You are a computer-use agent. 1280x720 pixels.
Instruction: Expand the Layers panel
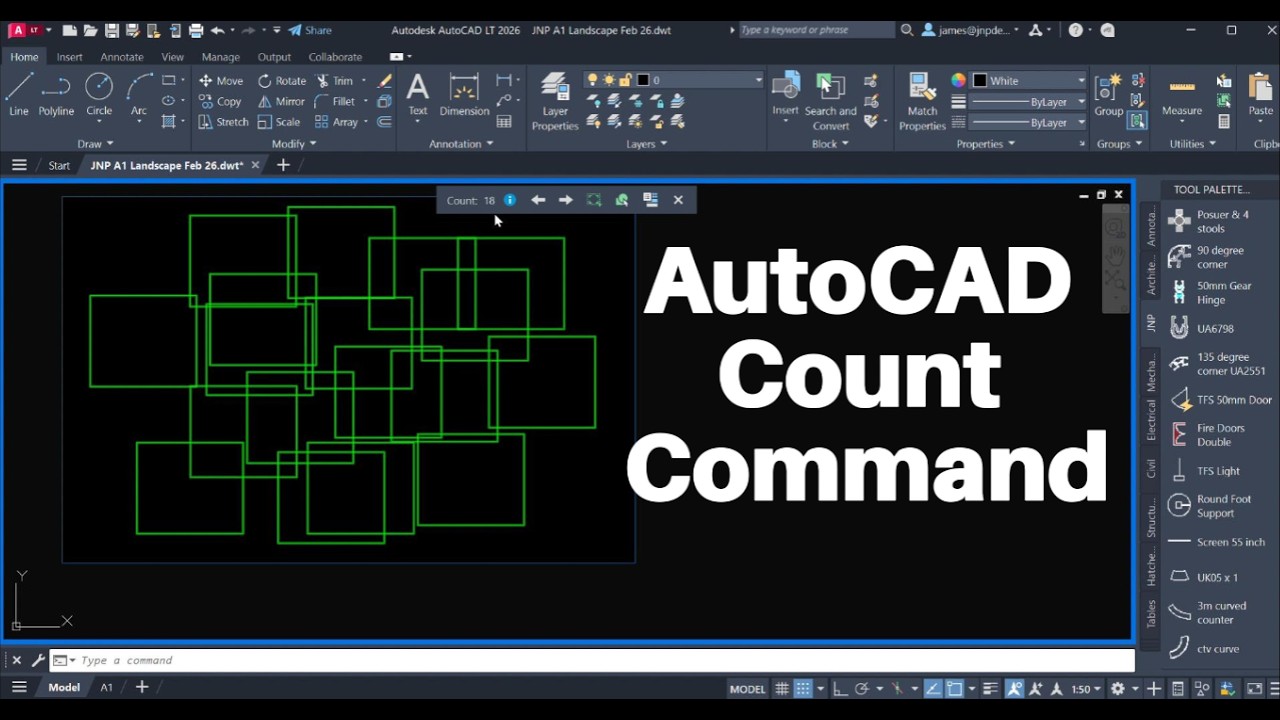[x=646, y=144]
